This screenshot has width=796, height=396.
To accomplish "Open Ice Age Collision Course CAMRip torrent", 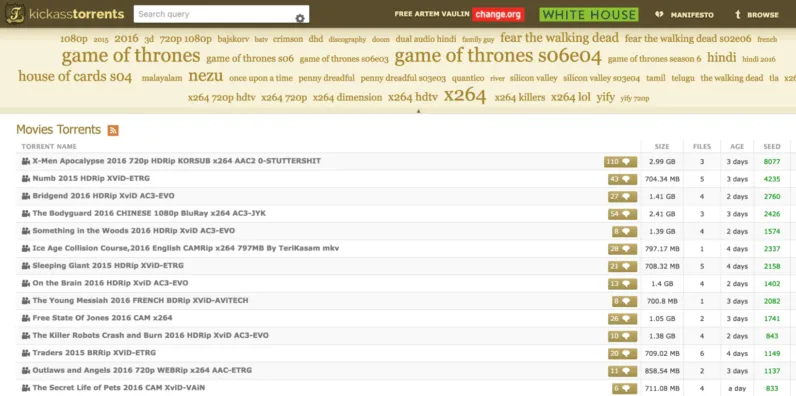I will click(186, 248).
